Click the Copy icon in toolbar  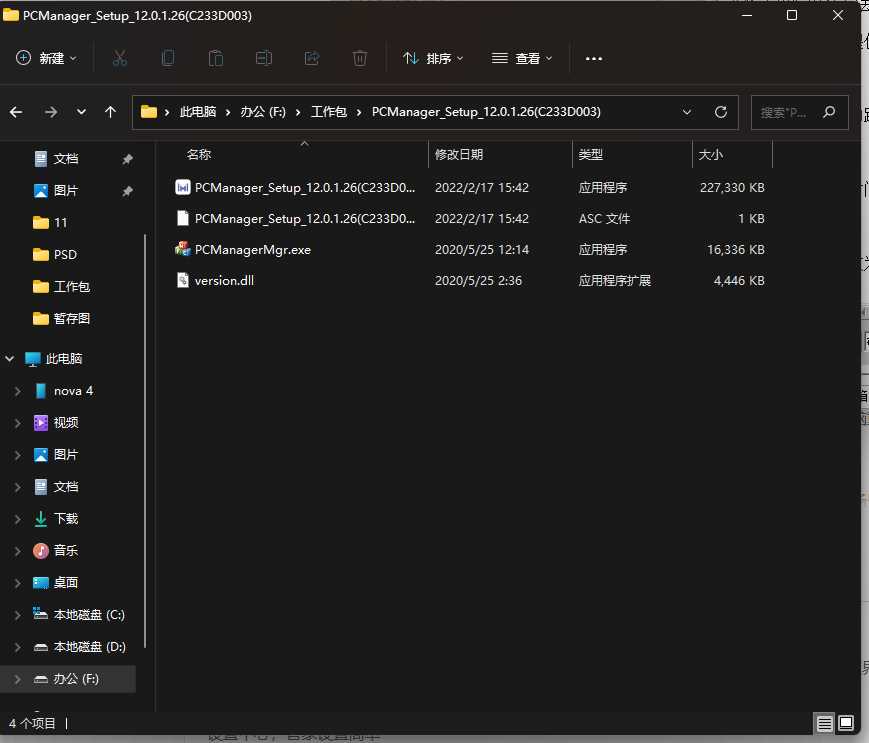click(168, 58)
